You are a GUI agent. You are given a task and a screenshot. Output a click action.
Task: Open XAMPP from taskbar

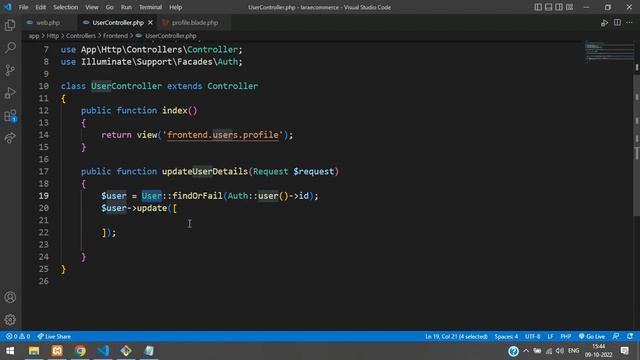[57, 351]
